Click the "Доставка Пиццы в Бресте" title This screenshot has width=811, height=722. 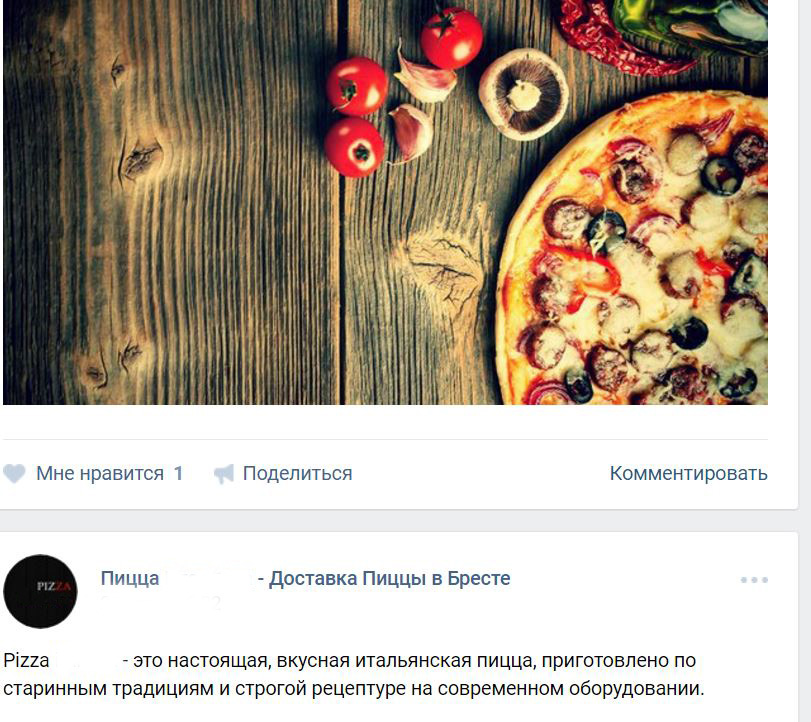(389, 578)
